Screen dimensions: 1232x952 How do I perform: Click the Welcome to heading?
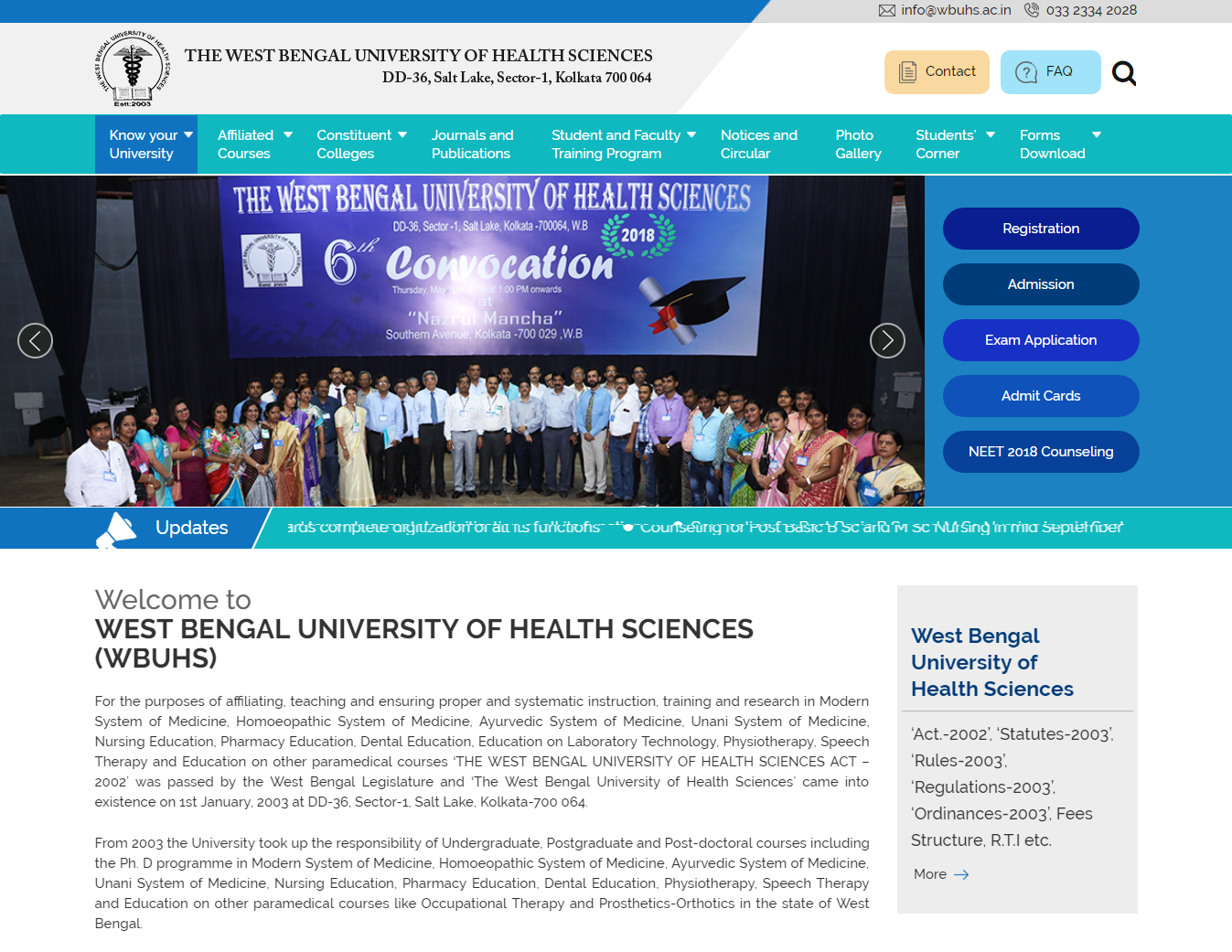pyautogui.click(x=173, y=600)
